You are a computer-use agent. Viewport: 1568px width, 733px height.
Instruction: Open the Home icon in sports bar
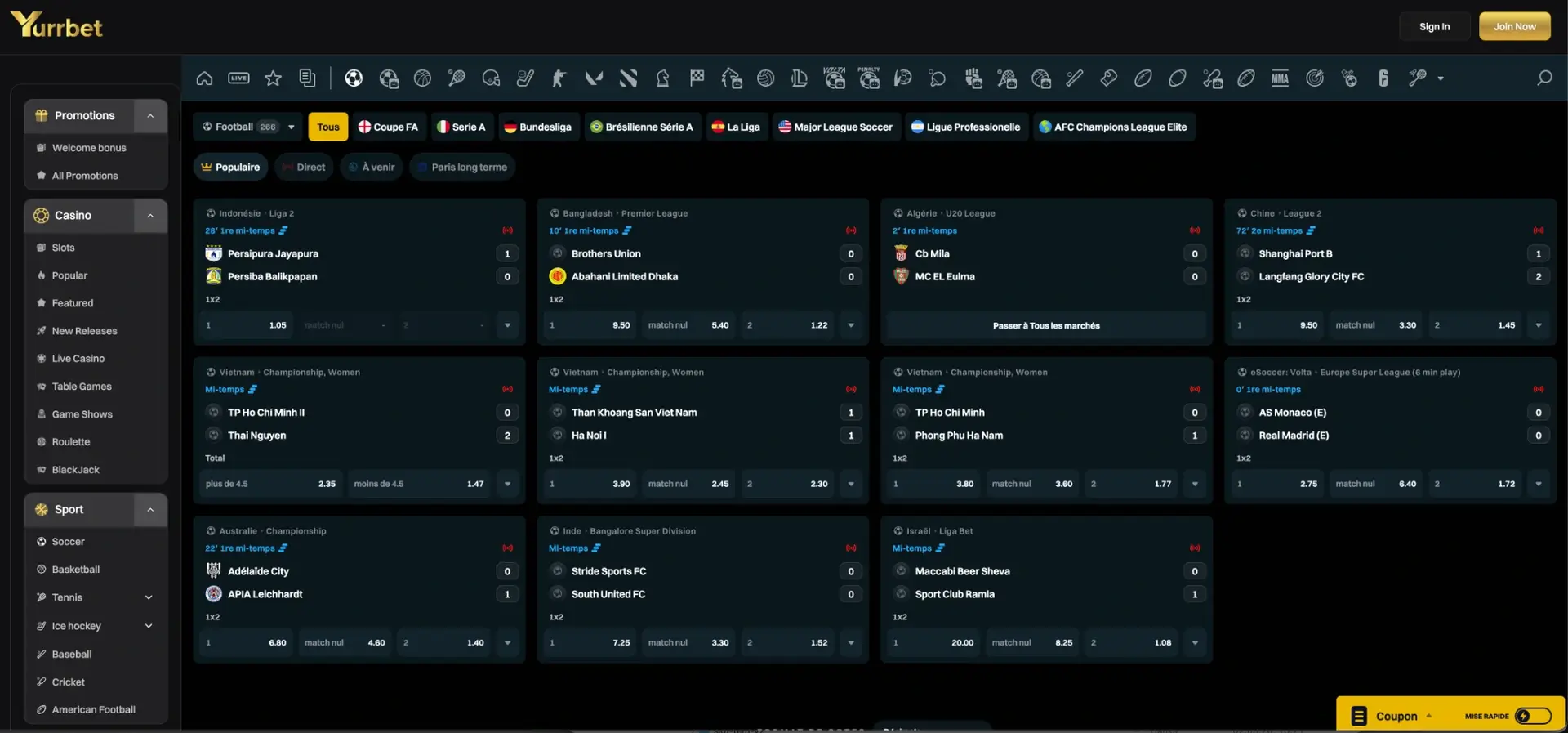click(x=204, y=78)
